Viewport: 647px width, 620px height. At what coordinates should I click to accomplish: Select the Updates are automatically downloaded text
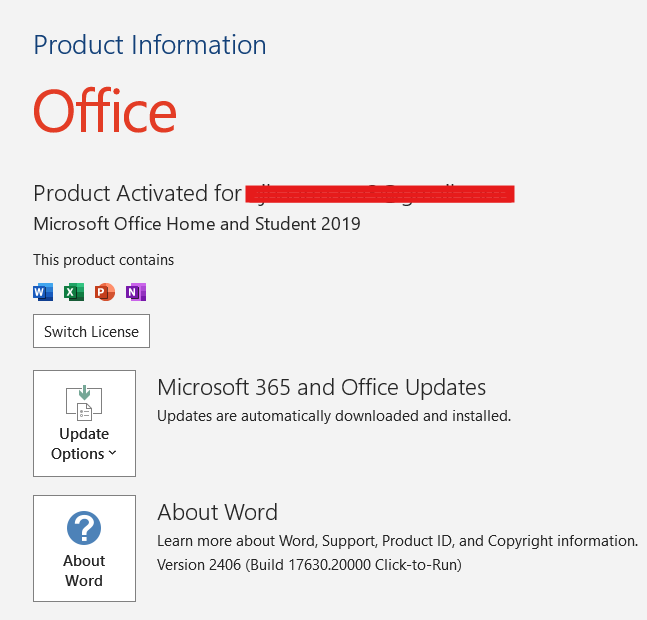(x=334, y=416)
